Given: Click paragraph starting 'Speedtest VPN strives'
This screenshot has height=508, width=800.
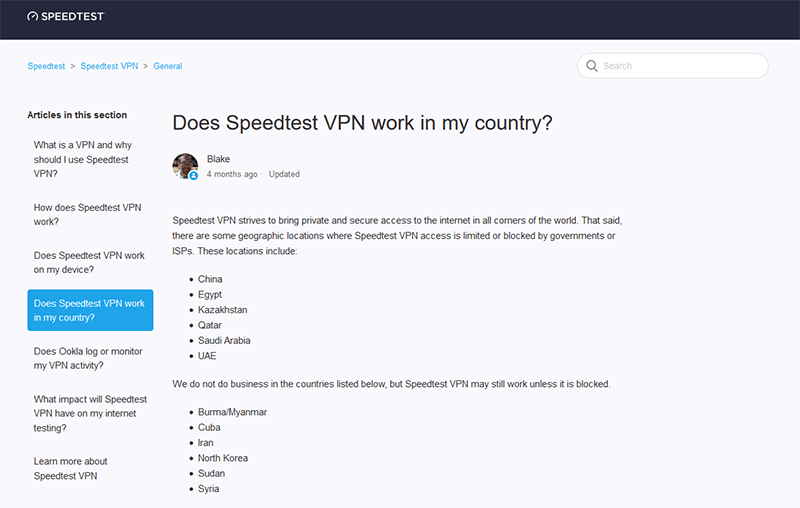Looking at the screenshot, I should point(397,236).
